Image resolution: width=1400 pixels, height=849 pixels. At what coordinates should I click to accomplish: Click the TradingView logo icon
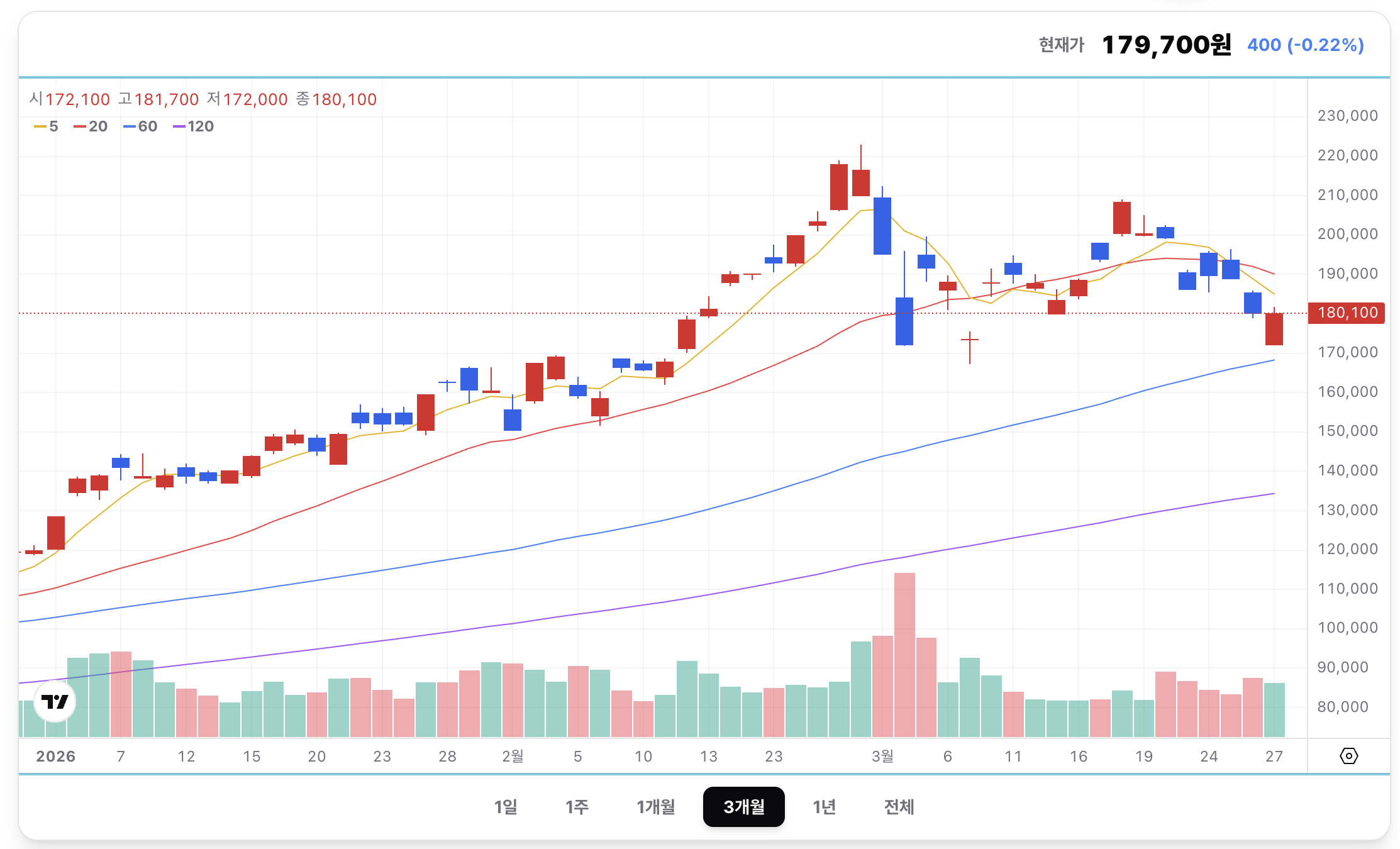pyautogui.click(x=55, y=701)
